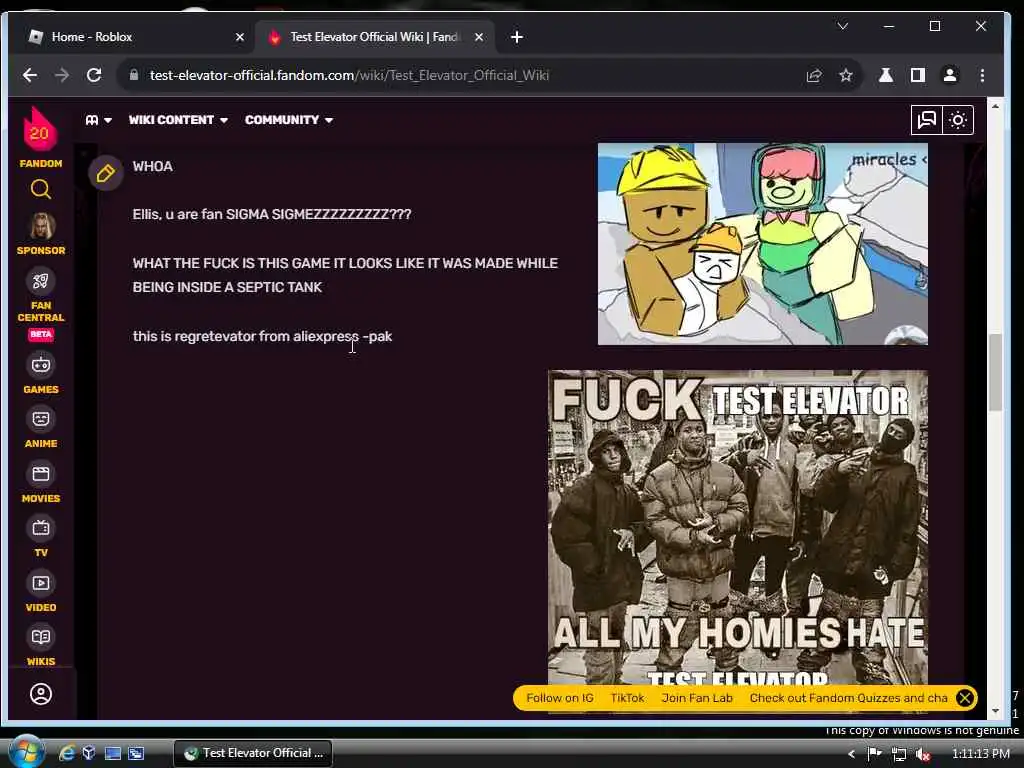Bookmark this page with star
Viewport: 1024px width, 768px height.
pos(846,76)
